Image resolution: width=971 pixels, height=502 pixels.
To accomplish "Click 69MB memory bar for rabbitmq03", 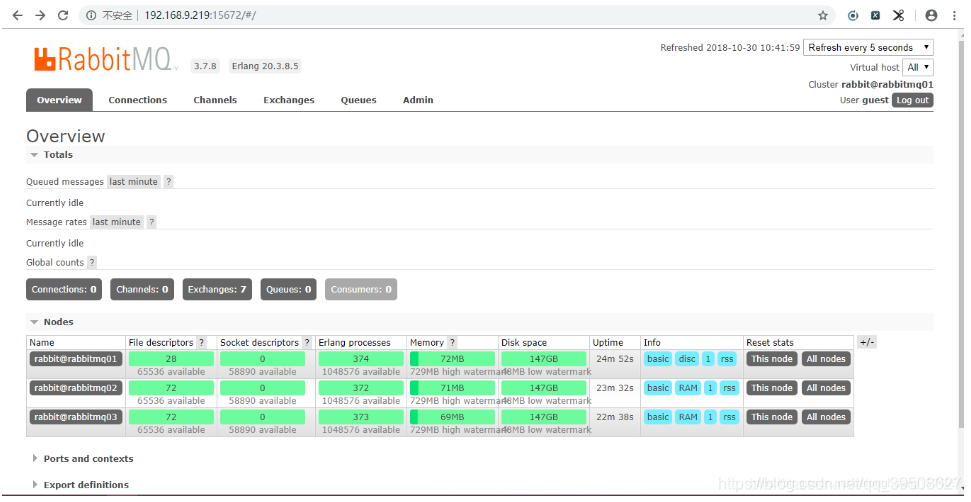I will [x=452, y=417].
